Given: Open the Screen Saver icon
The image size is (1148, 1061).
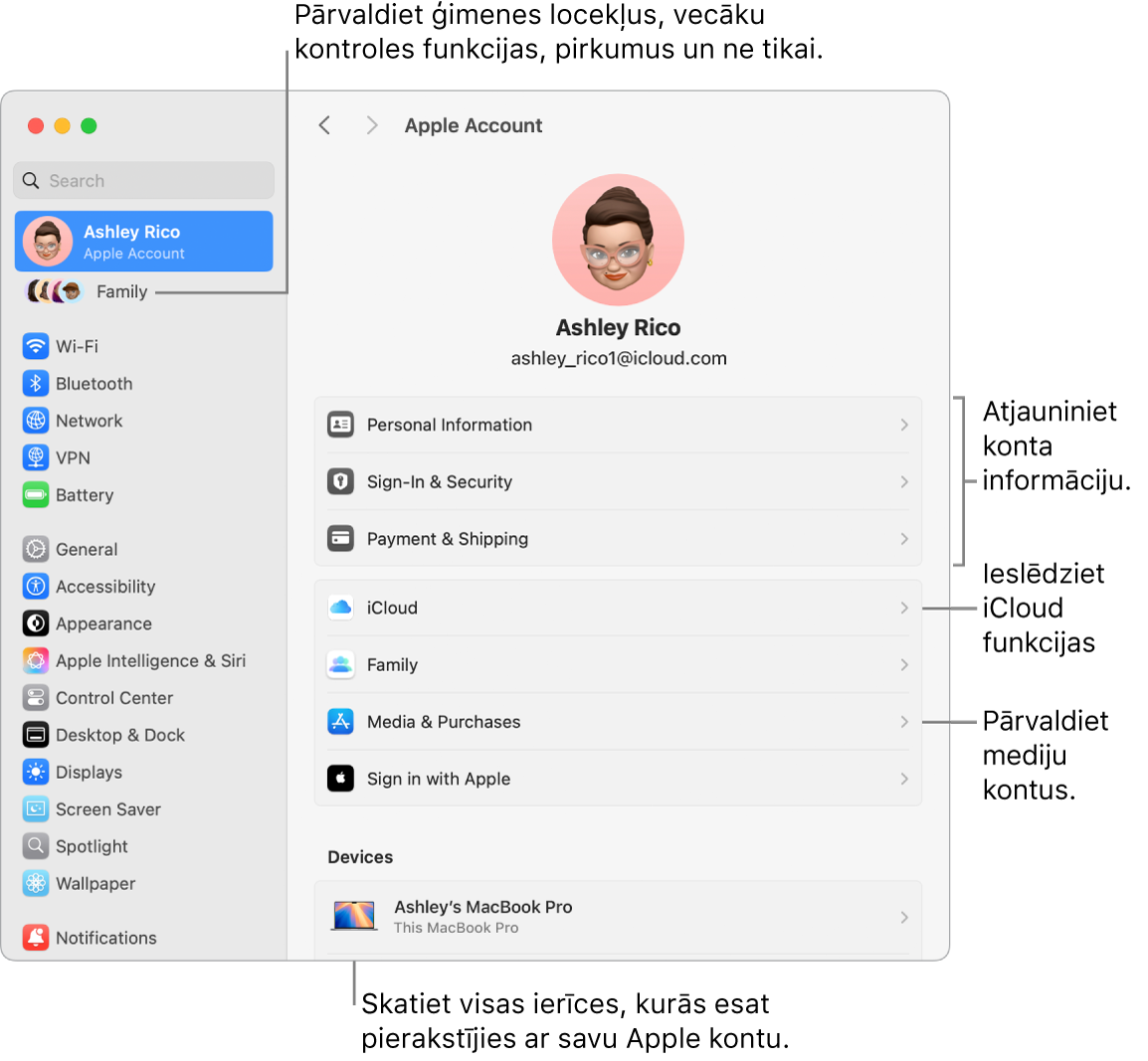Looking at the screenshot, I should [35, 810].
